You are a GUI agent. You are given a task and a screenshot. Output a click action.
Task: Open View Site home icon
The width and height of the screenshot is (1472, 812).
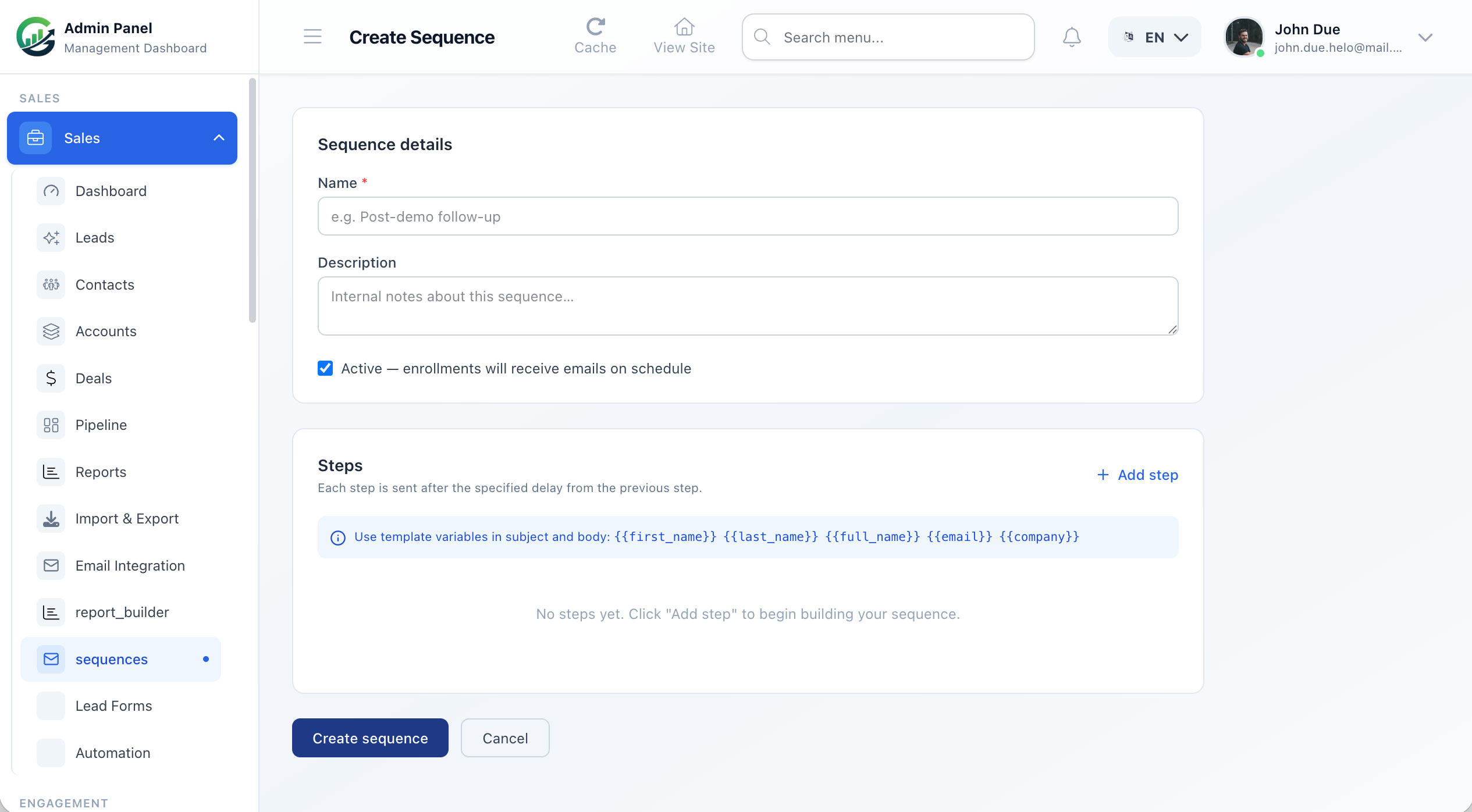(684, 26)
